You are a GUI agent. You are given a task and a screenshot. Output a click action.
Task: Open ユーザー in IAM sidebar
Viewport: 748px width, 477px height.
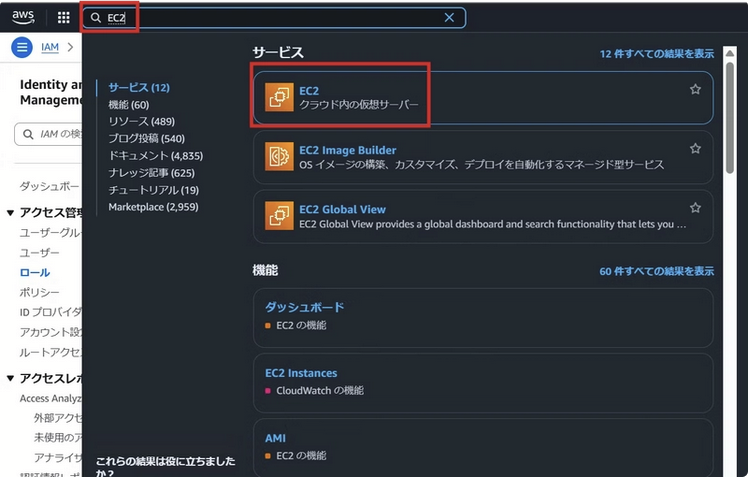[x=40, y=253]
